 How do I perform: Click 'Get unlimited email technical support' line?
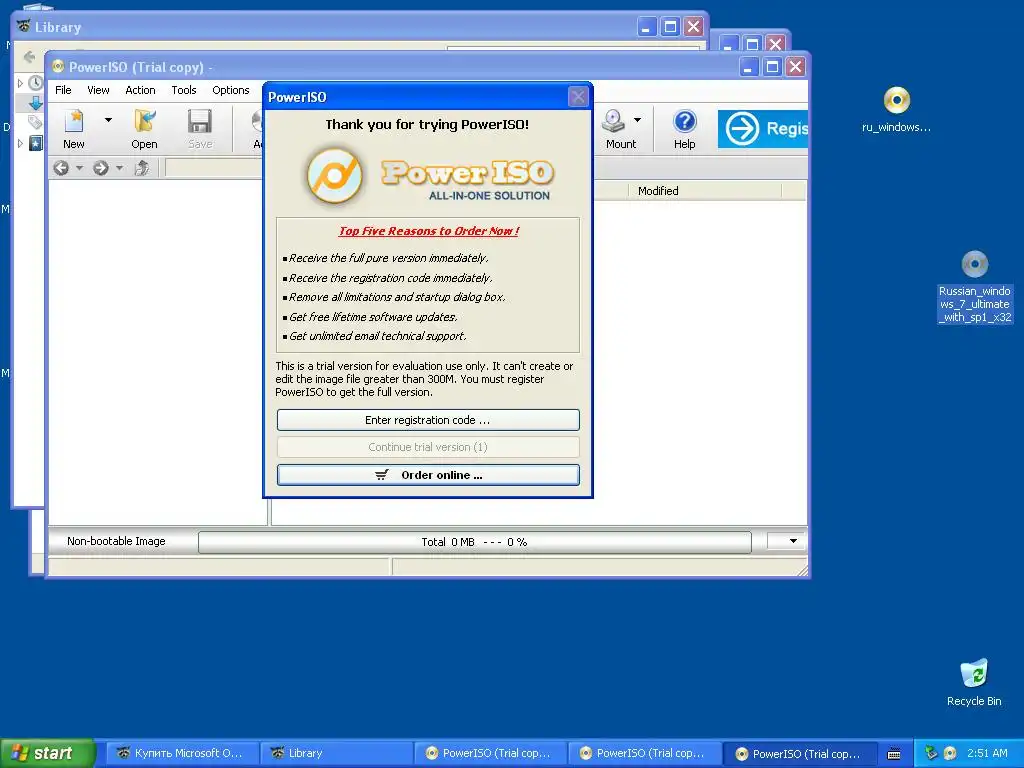[x=377, y=336]
